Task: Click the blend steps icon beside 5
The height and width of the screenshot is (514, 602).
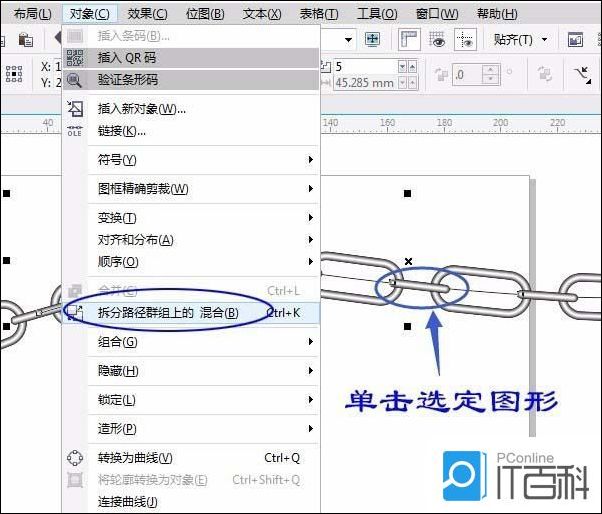Action: tap(326, 67)
